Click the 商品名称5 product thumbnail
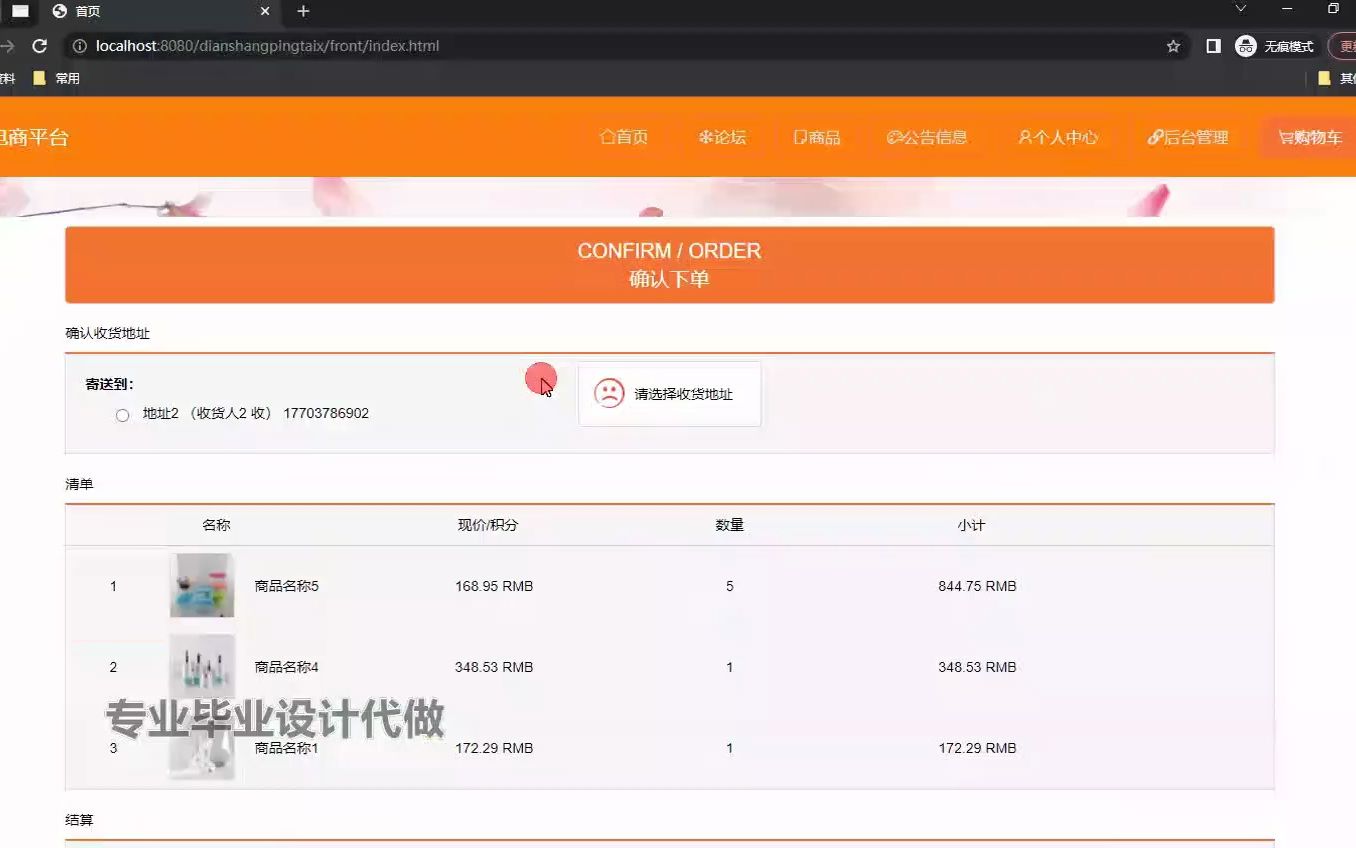The image size is (1356, 848). pyautogui.click(x=202, y=586)
